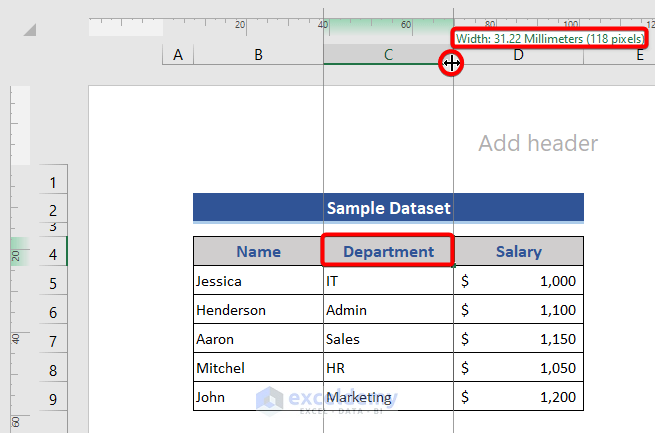The width and height of the screenshot is (655, 433).
Task: Select the Department header cell
Action: (388, 251)
